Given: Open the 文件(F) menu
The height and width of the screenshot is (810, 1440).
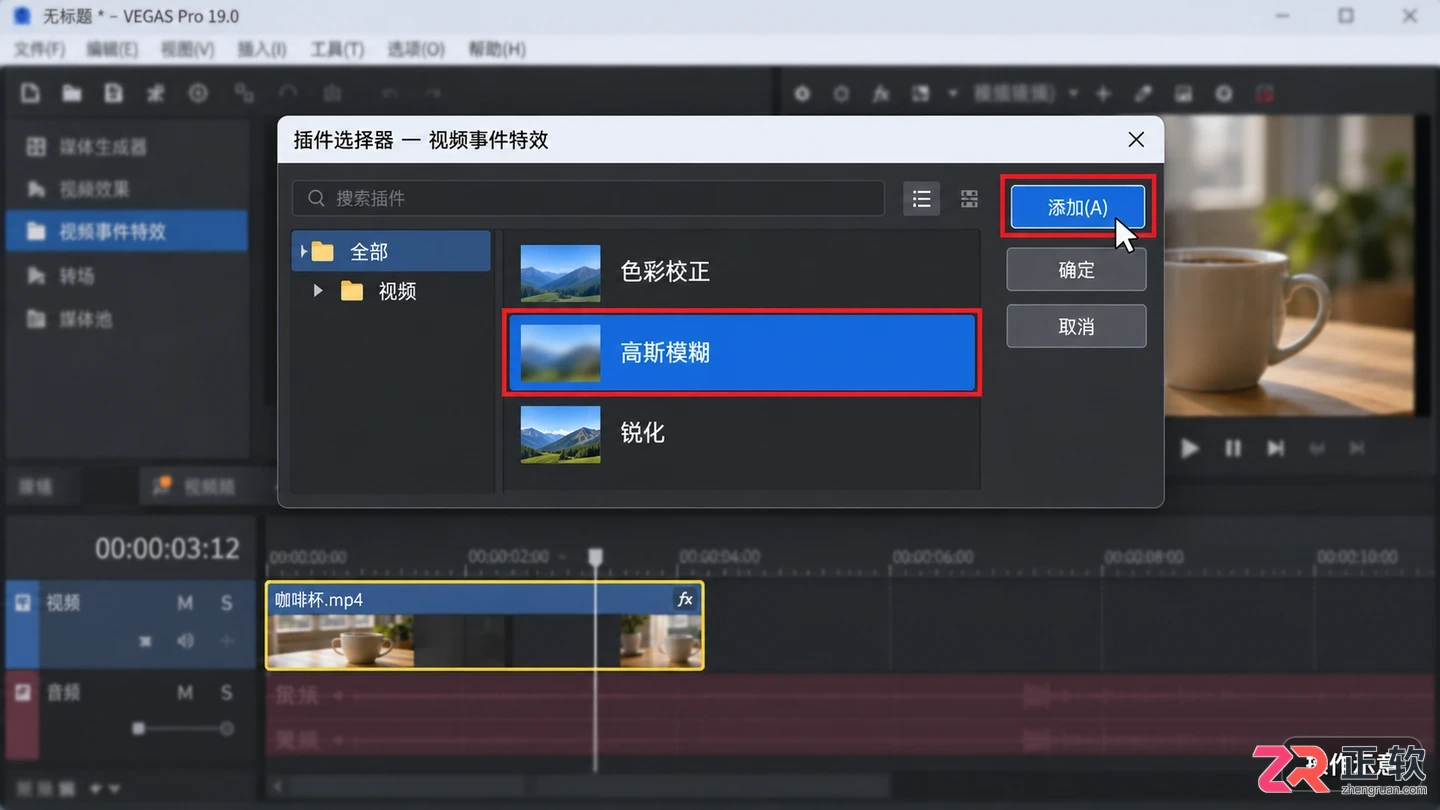Looking at the screenshot, I should point(39,49).
